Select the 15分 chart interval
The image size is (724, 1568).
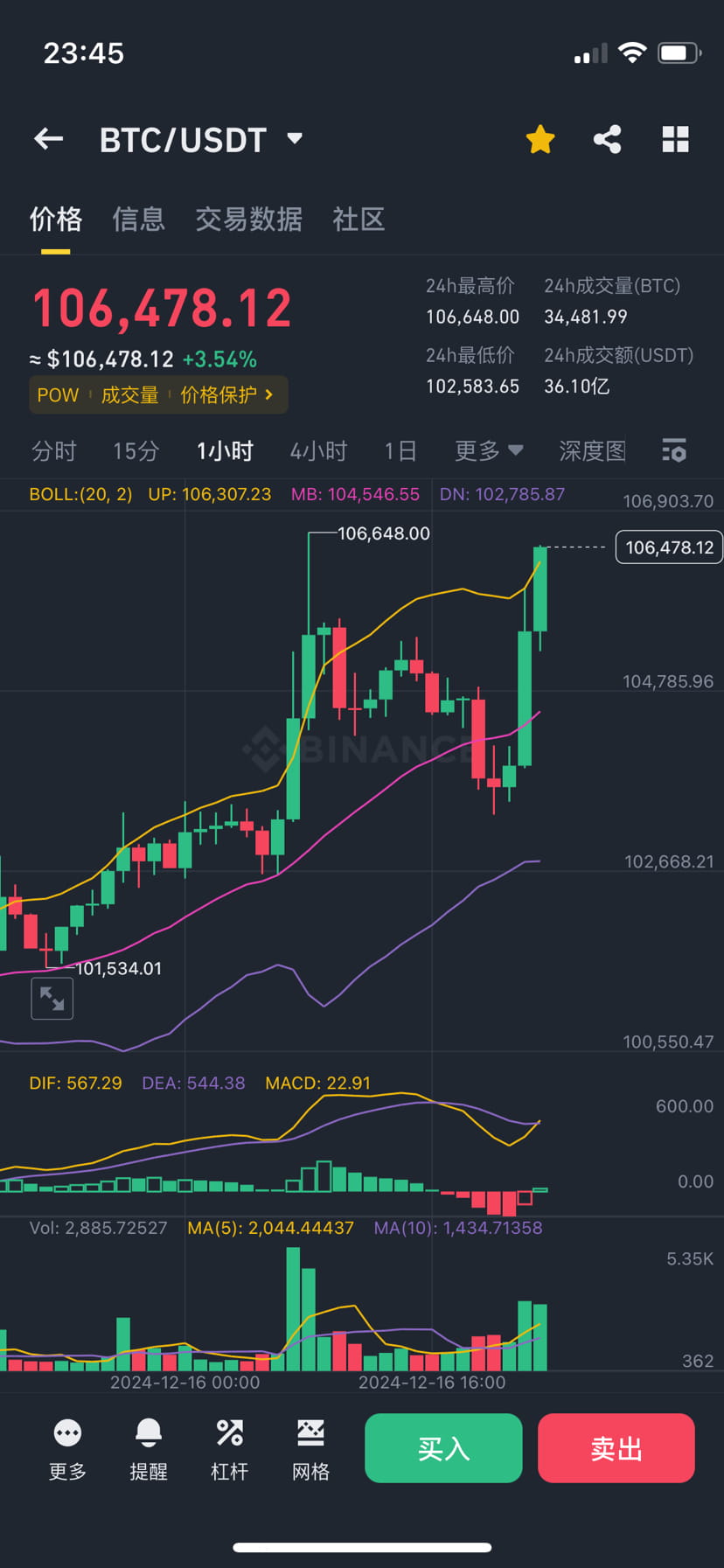pyautogui.click(x=136, y=451)
